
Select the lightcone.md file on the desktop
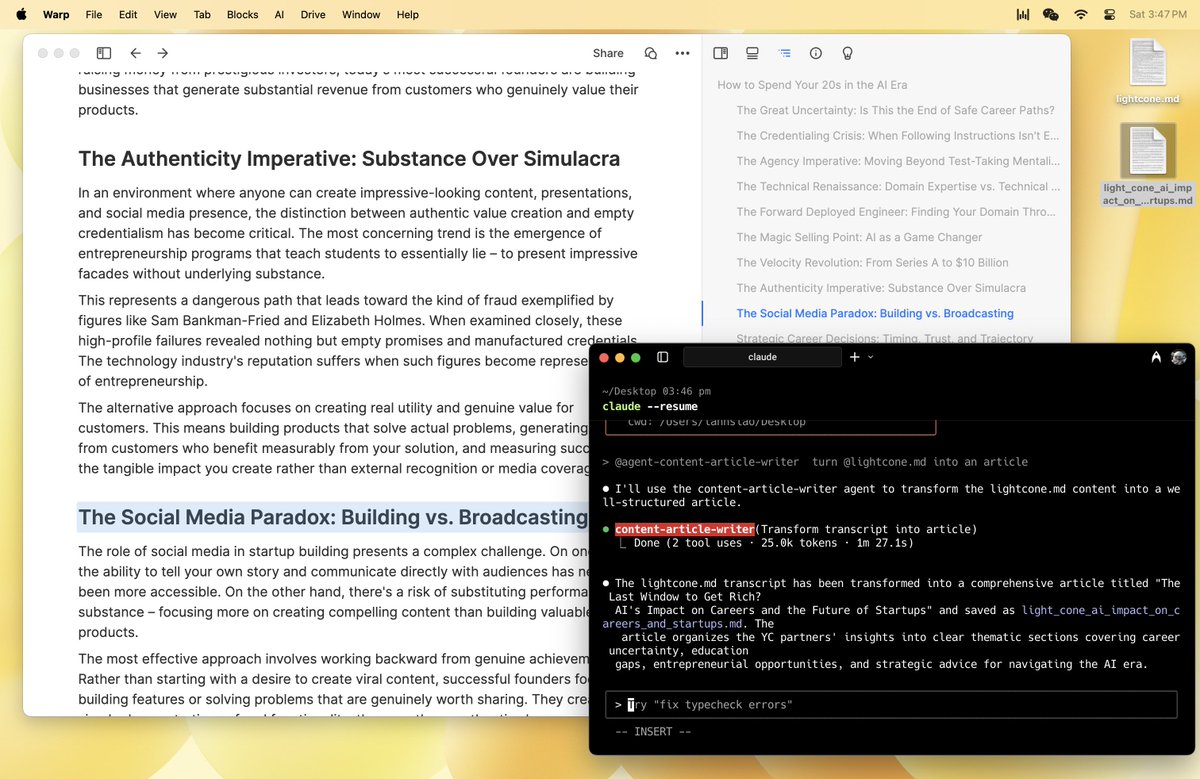(1147, 72)
